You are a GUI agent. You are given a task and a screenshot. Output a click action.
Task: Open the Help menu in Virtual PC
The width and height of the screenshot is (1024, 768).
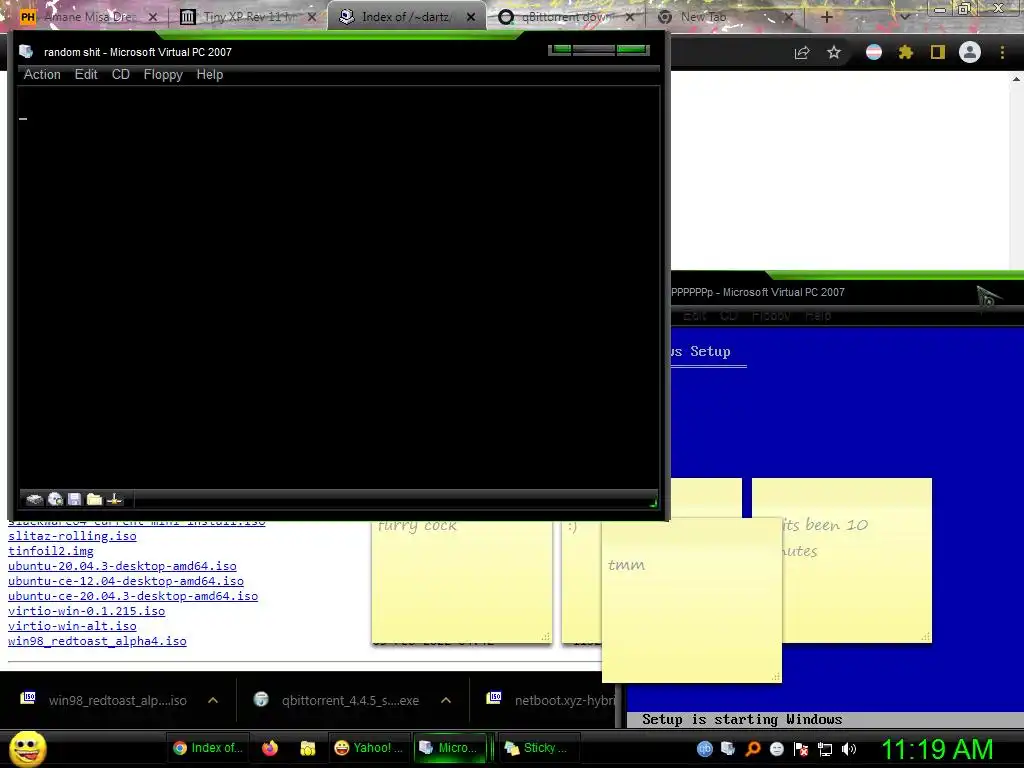210,74
